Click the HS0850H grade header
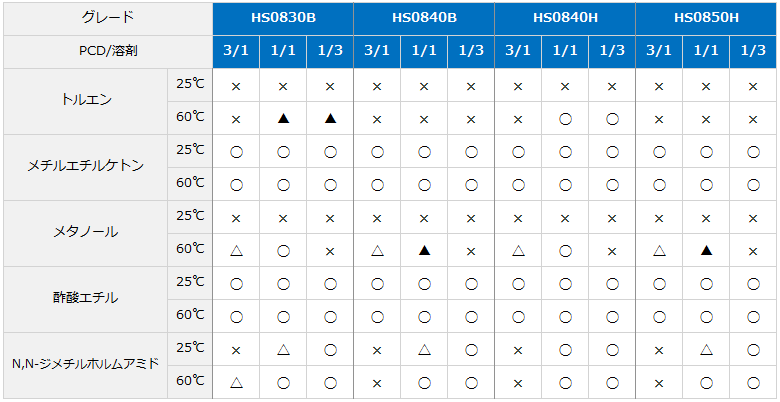Screen dimensions: 780x402 pos(706,18)
